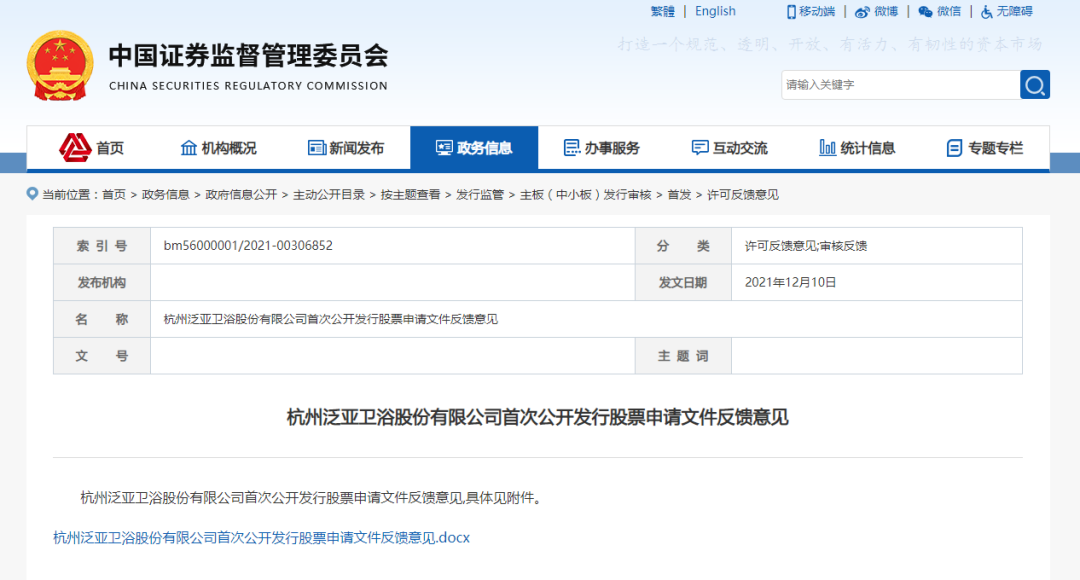Click the speech bubble icon beside 互动交流
The height and width of the screenshot is (580, 1080).
tap(700, 147)
